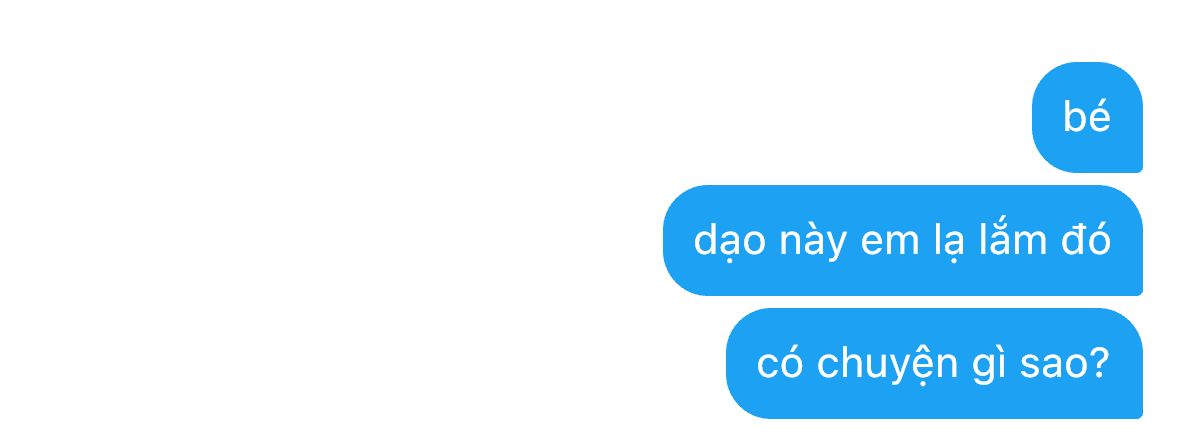Click the blue padding right of "đó"
This screenshot has width=1179, height=441.
pos(1127,240)
